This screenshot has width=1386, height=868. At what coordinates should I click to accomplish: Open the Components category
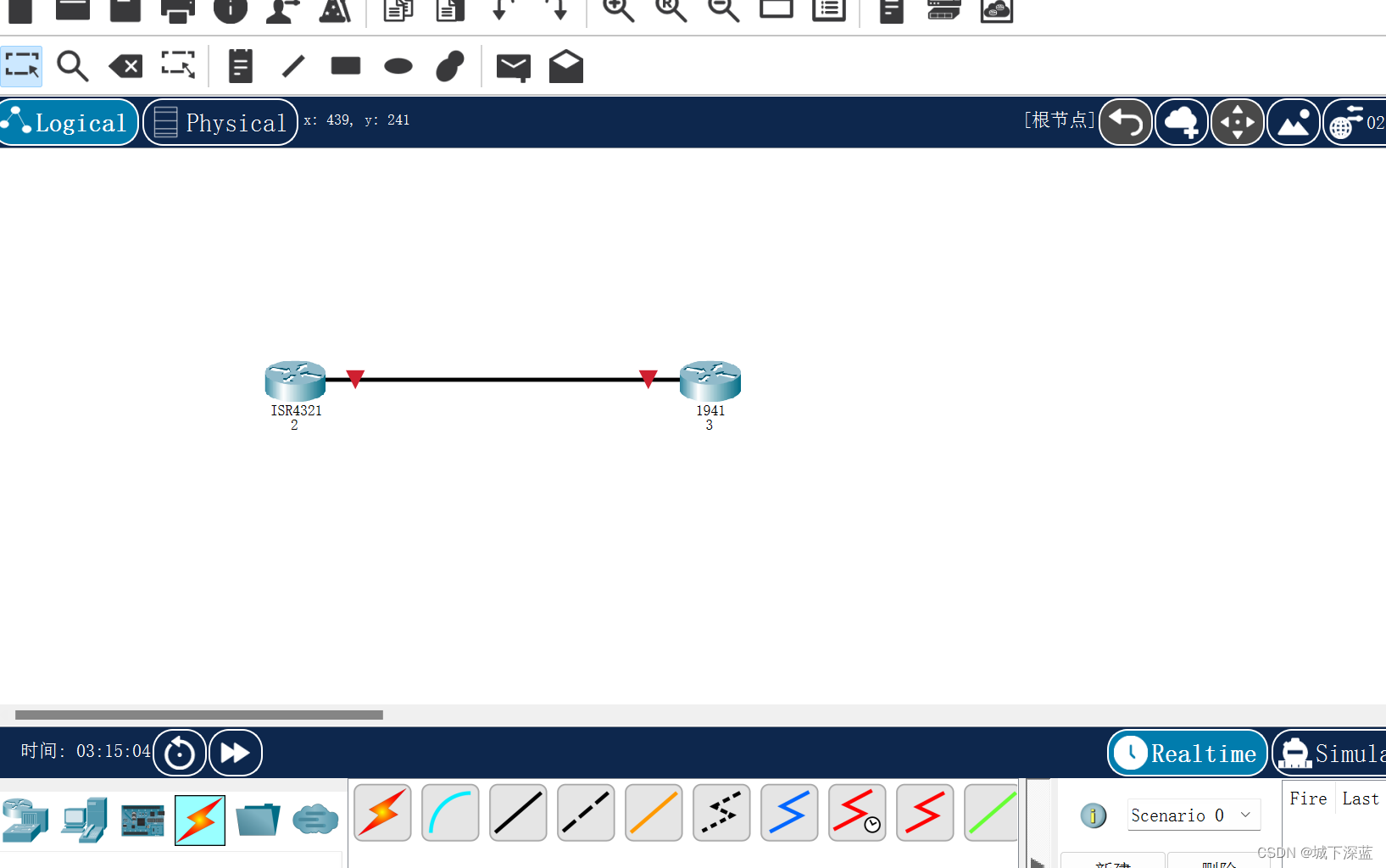pos(142,820)
